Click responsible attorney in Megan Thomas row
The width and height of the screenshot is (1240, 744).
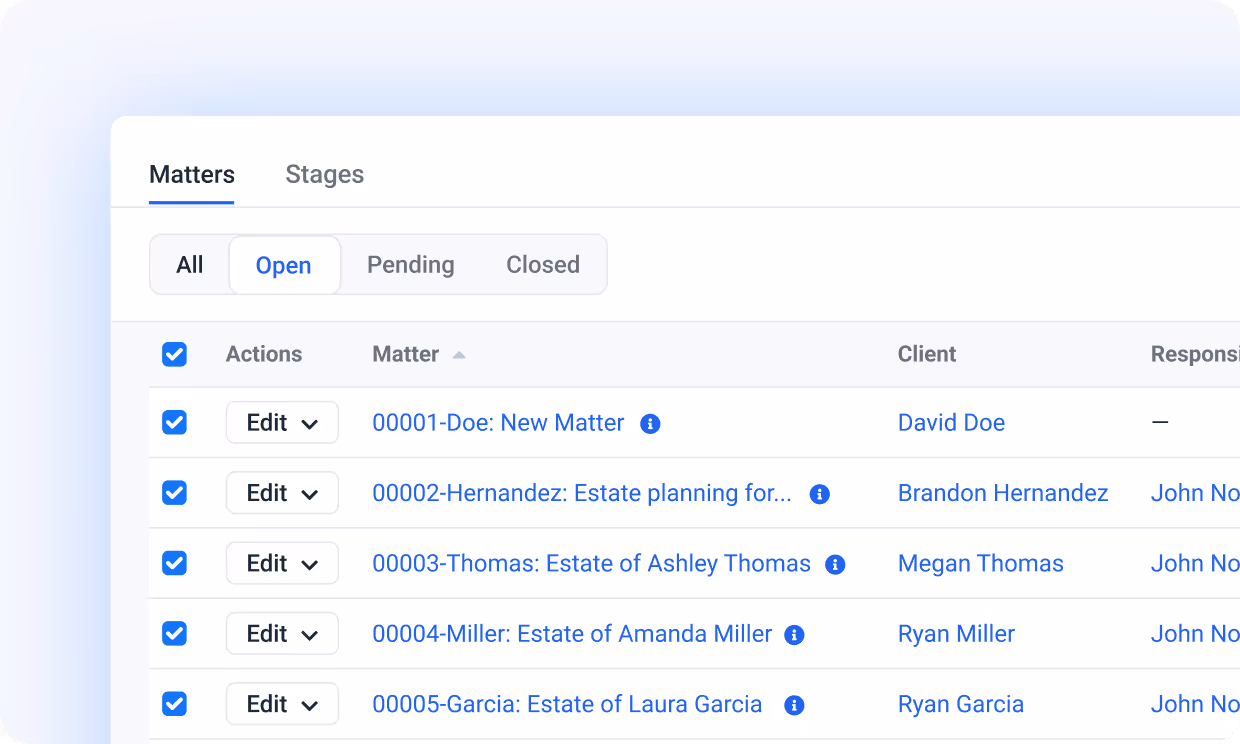[1195, 564]
